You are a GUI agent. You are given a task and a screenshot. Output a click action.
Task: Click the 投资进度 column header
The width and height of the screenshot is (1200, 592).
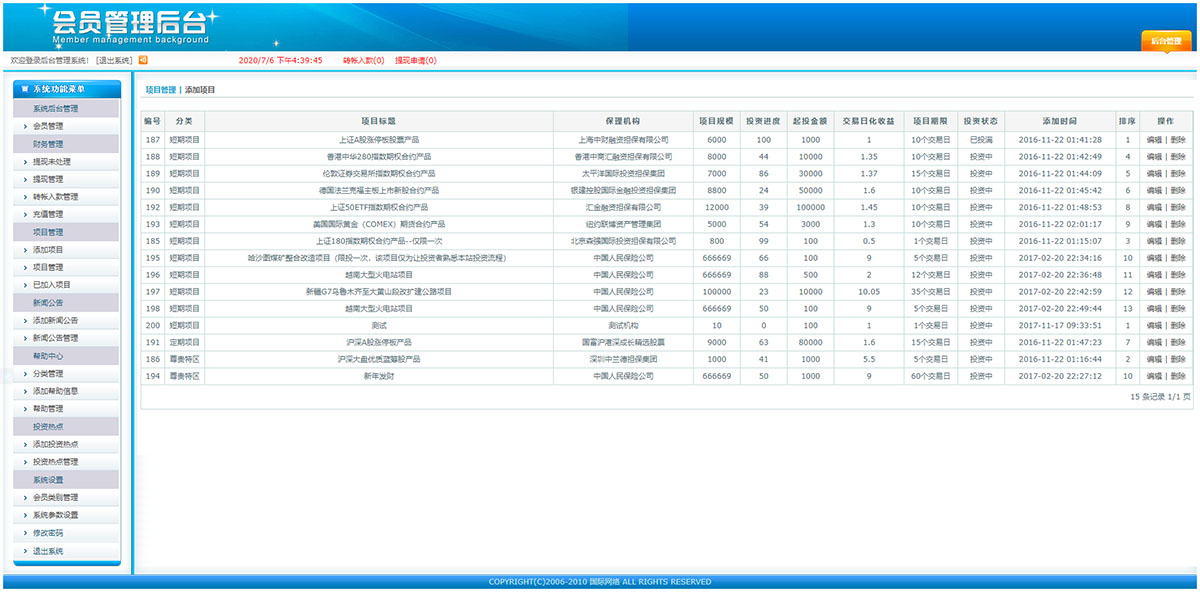pos(763,121)
